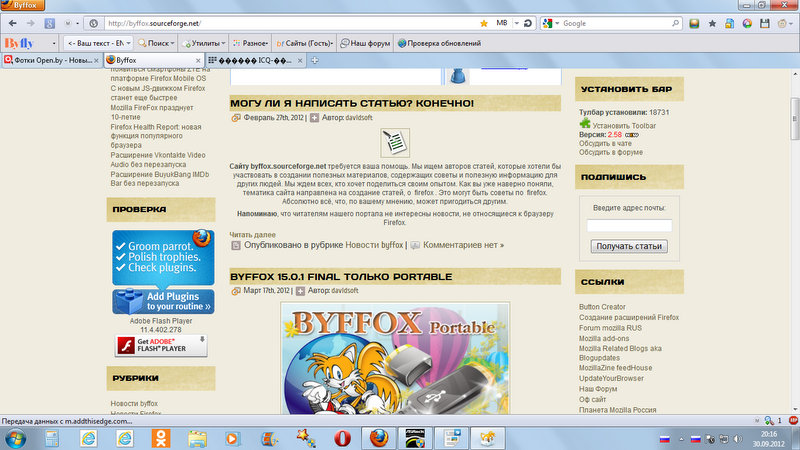Close the ICQ tab
This screenshot has width=800, height=450.
pyautogui.click(x=300, y=60)
